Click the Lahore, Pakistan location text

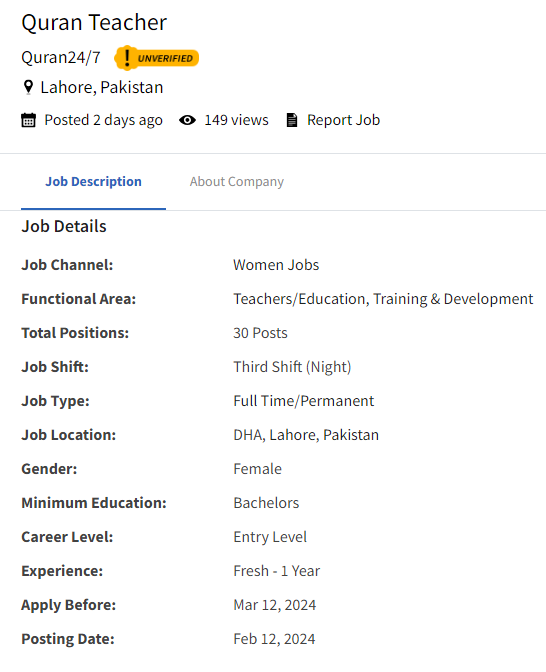pos(102,87)
